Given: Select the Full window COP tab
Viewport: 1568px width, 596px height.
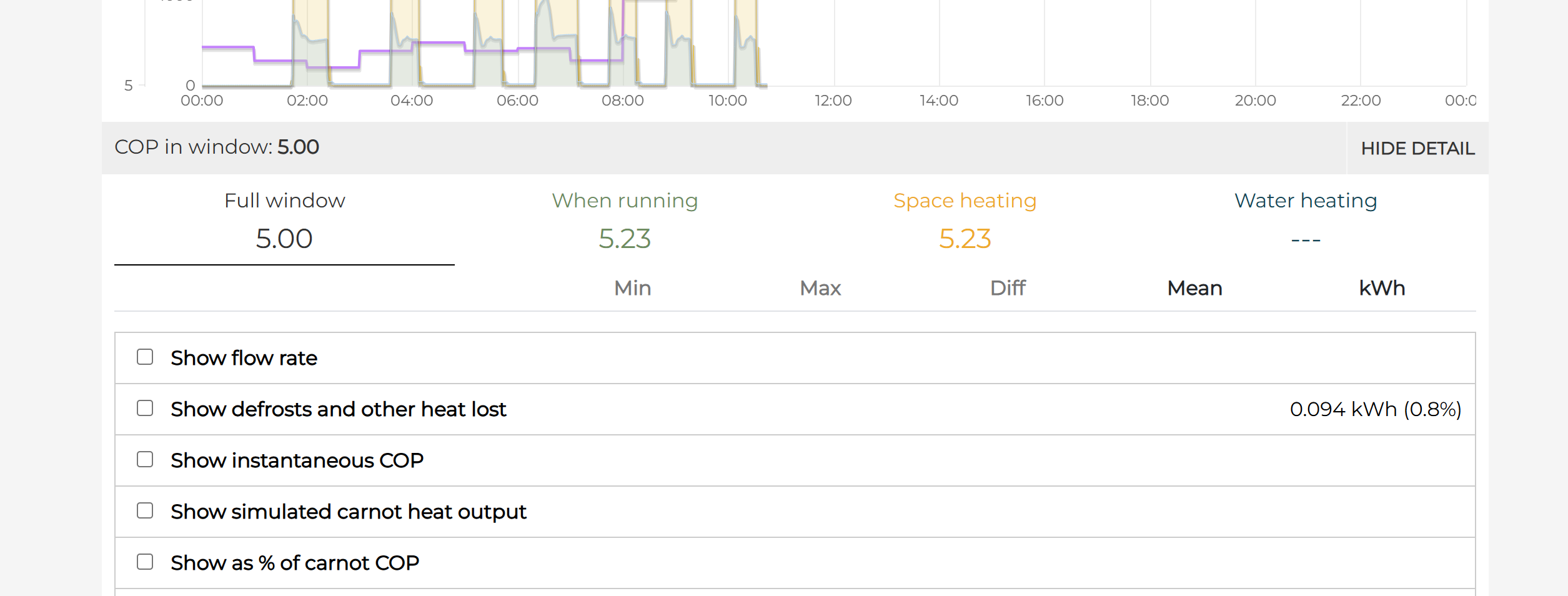Looking at the screenshot, I should click(284, 222).
